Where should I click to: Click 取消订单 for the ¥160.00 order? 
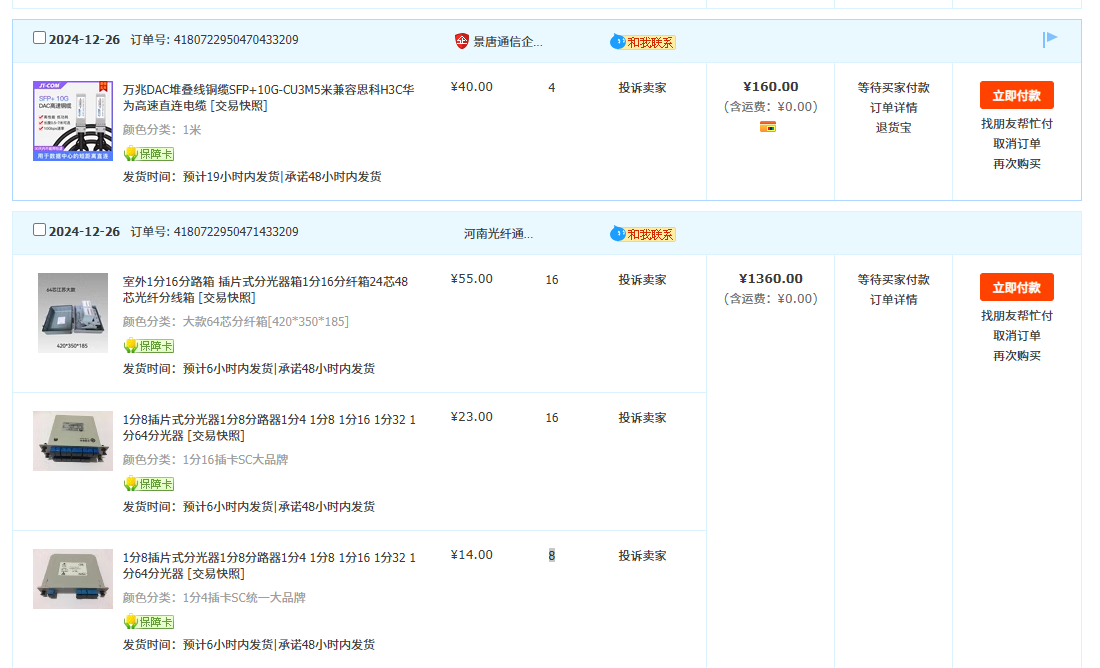pos(1016,144)
